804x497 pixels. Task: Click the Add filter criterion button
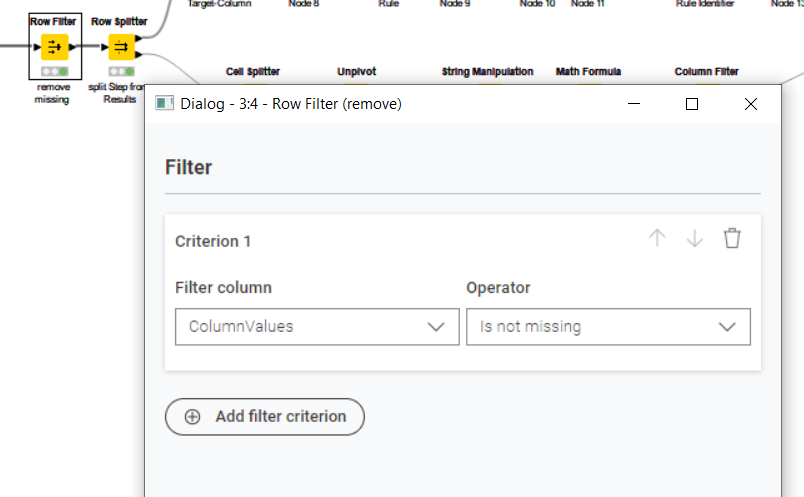coord(265,416)
